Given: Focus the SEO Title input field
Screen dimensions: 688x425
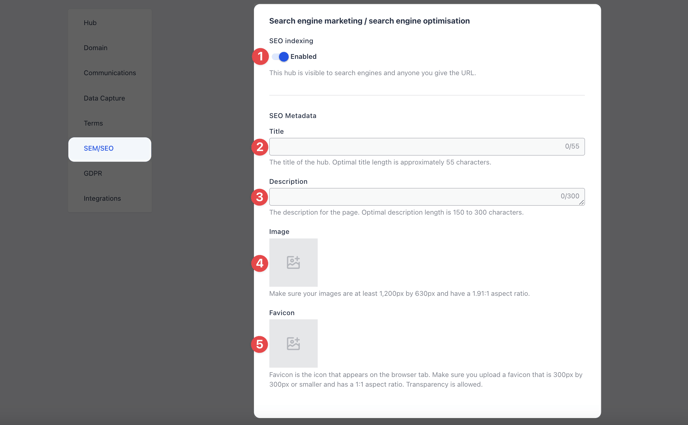Looking at the screenshot, I should click(426, 146).
